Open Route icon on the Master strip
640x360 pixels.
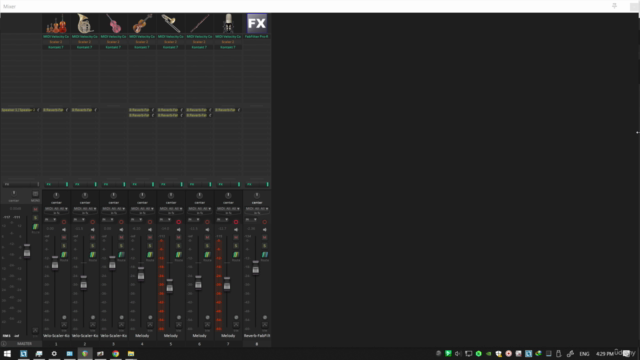pos(36,227)
